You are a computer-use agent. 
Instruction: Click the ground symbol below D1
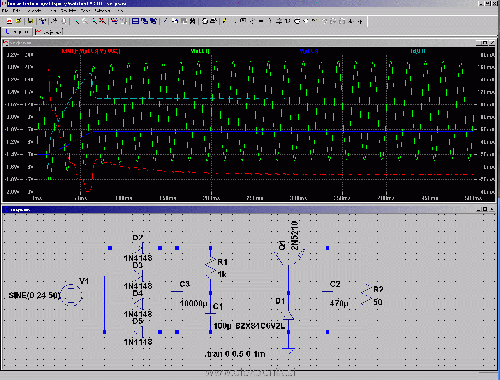click(x=288, y=350)
